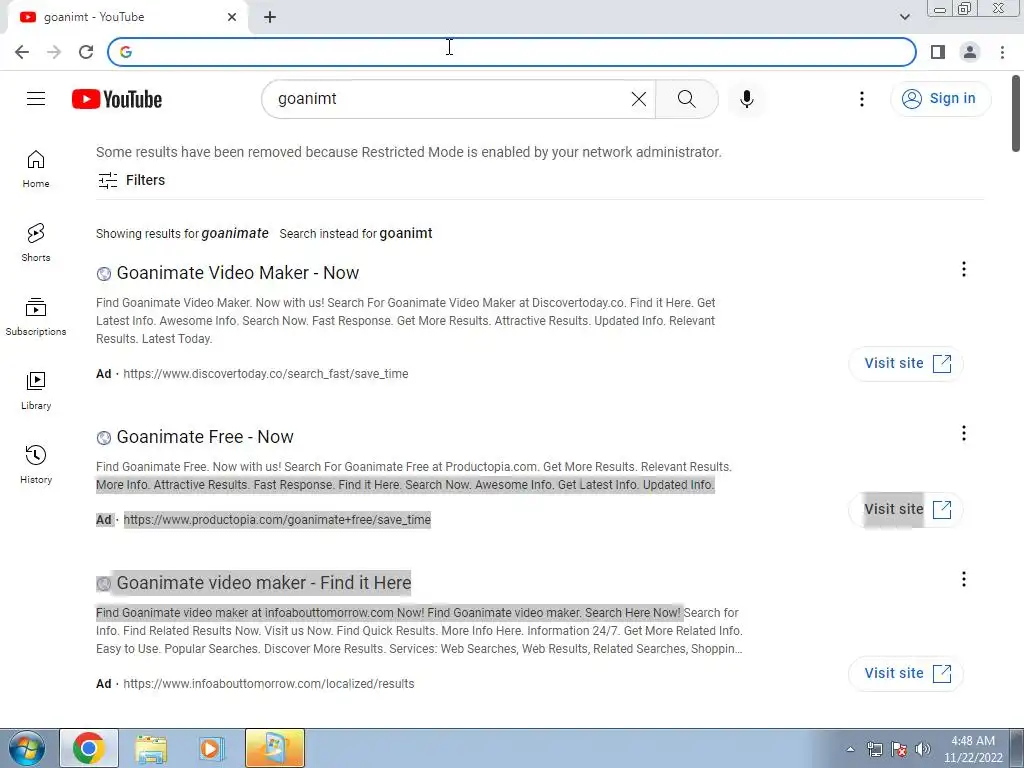This screenshot has height=768, width=1024.
Task: Open Chrome profile avatar
Action: pyautogui.click(x=970, y=52)
